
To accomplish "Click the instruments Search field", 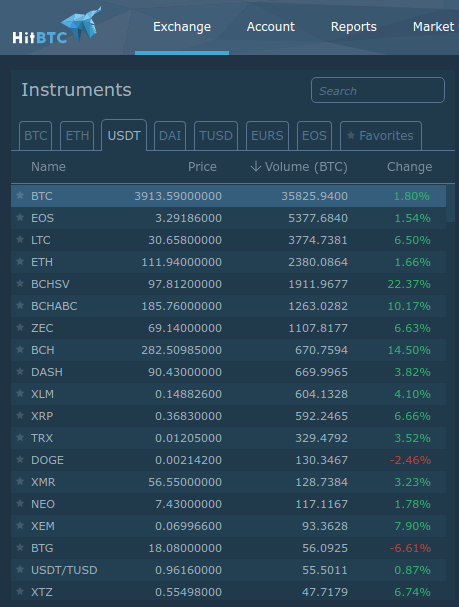I will coord(378,90).
